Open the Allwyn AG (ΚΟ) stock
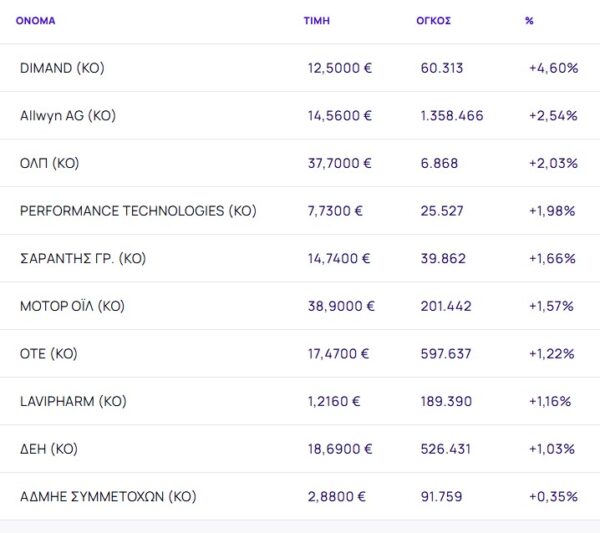600x533 pixels. [68, 116]
